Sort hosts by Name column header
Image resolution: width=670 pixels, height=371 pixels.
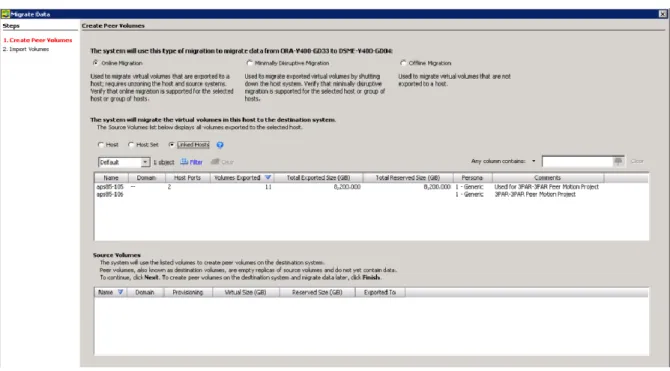(111, 177)
